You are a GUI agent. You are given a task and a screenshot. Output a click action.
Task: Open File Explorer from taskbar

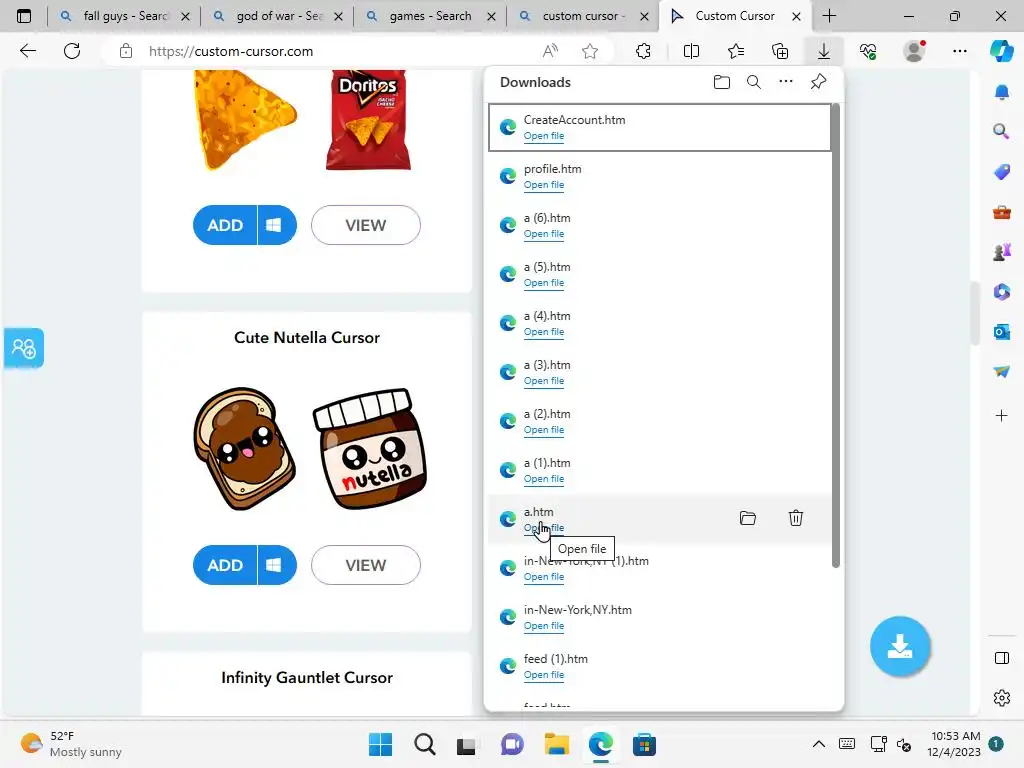(556, 744)
